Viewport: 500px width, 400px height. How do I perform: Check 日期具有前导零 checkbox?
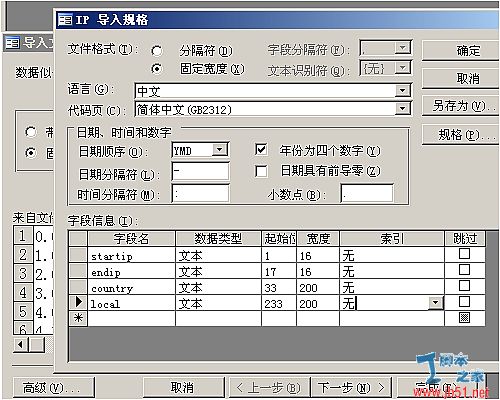coord(261,171)
